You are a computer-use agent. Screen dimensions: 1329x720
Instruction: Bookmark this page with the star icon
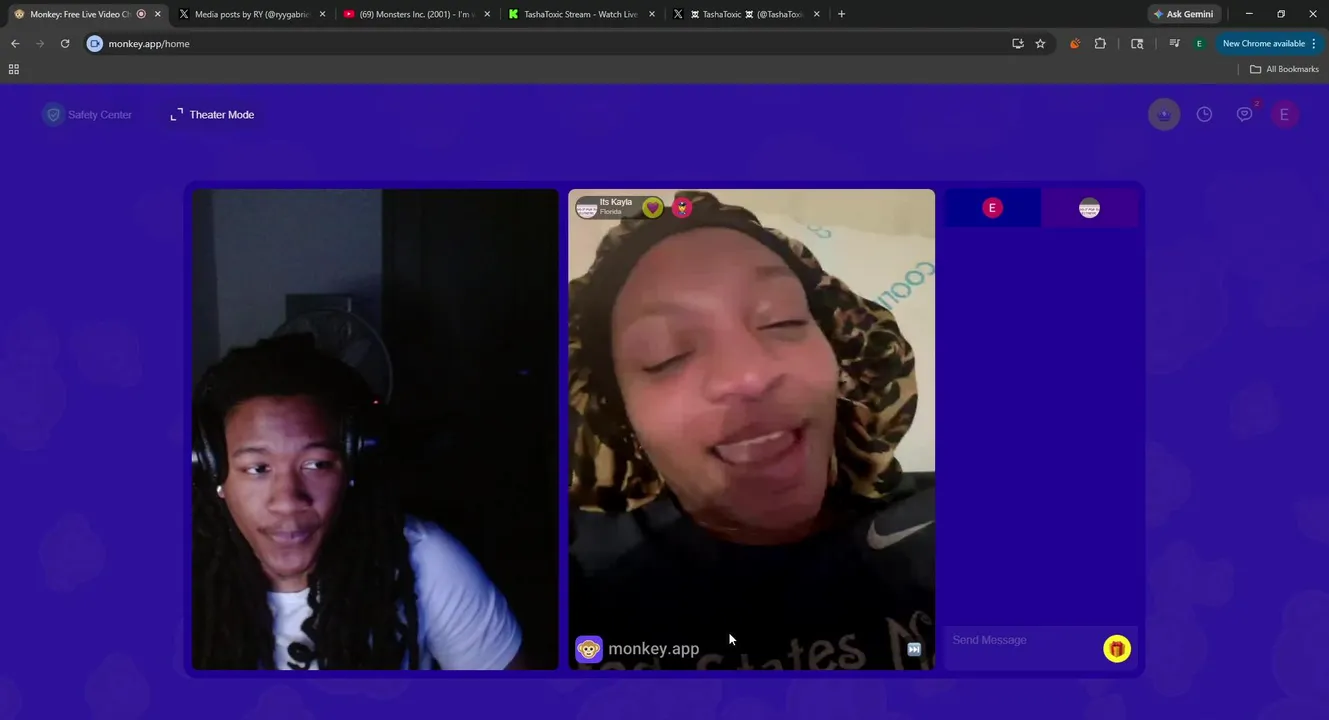pyautogui.click(x=1040, y=44)
